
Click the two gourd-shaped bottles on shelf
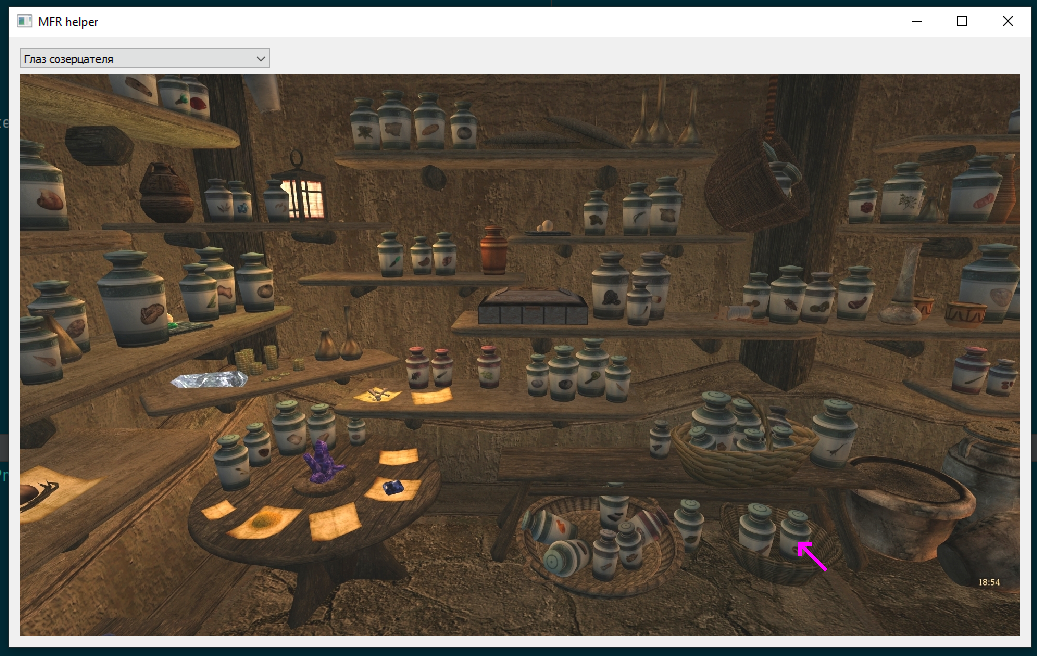338,342
